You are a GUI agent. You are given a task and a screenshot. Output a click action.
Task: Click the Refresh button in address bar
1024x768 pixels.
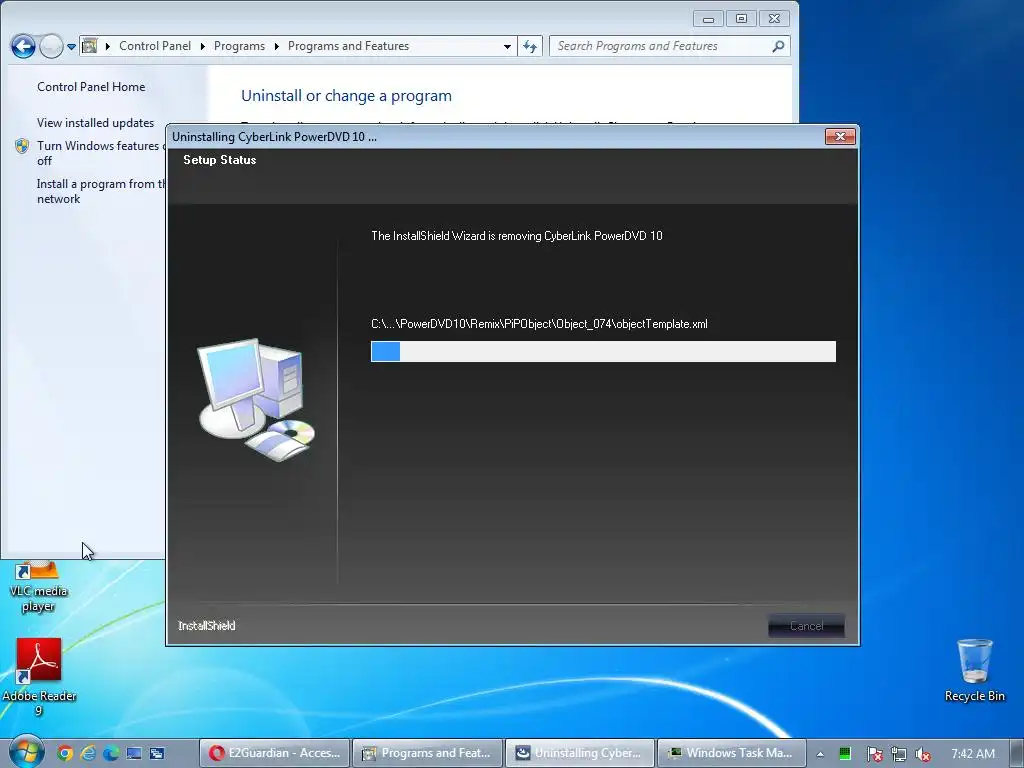(530, 46)
